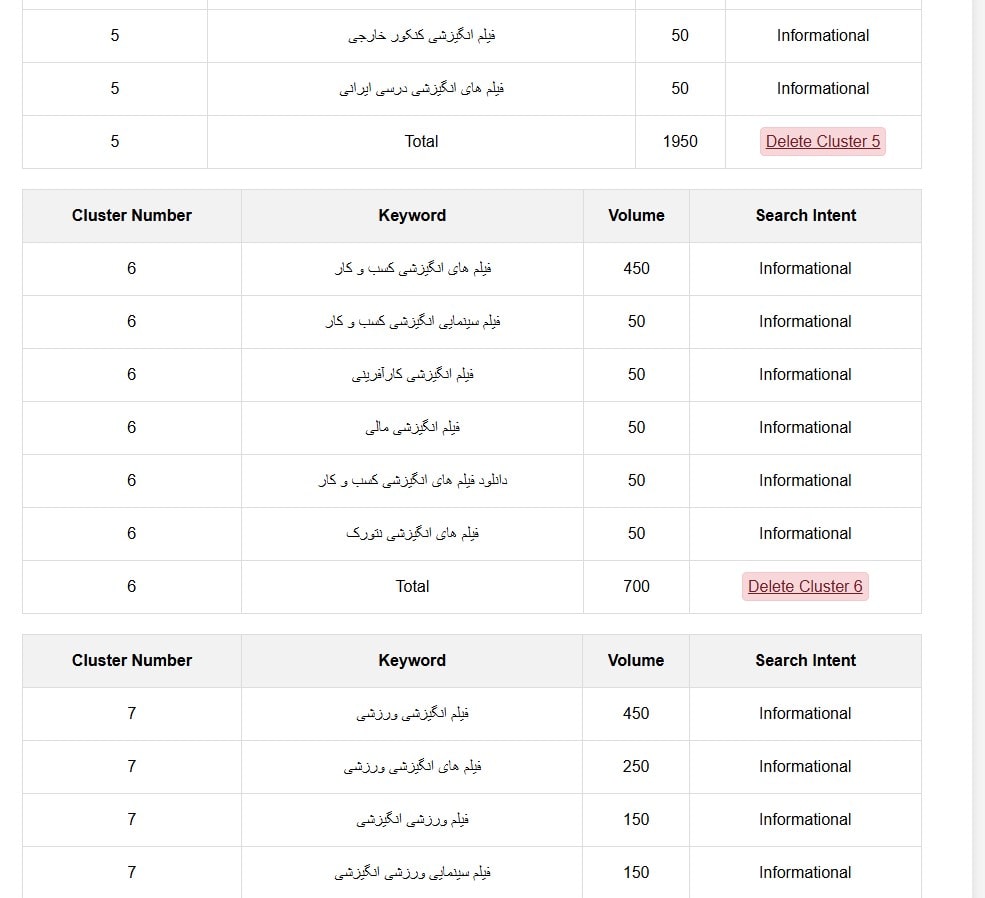The height and width of the screenshot is (898, 985).
Task: Click Cluster Number header in cluster 7 table
Action: tap(132, 660)
